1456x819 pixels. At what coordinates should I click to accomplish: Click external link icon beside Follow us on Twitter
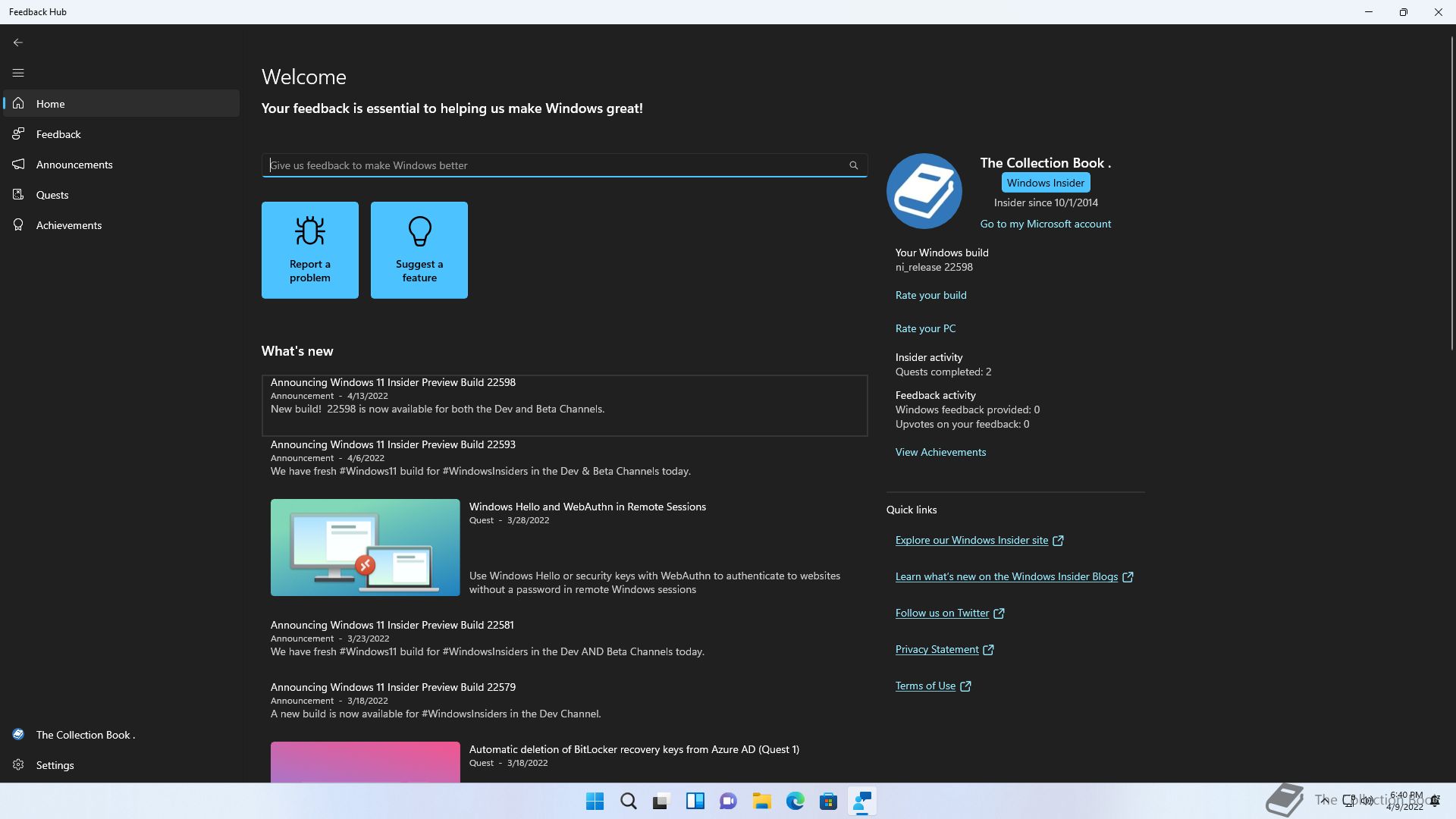click(999, 613)
